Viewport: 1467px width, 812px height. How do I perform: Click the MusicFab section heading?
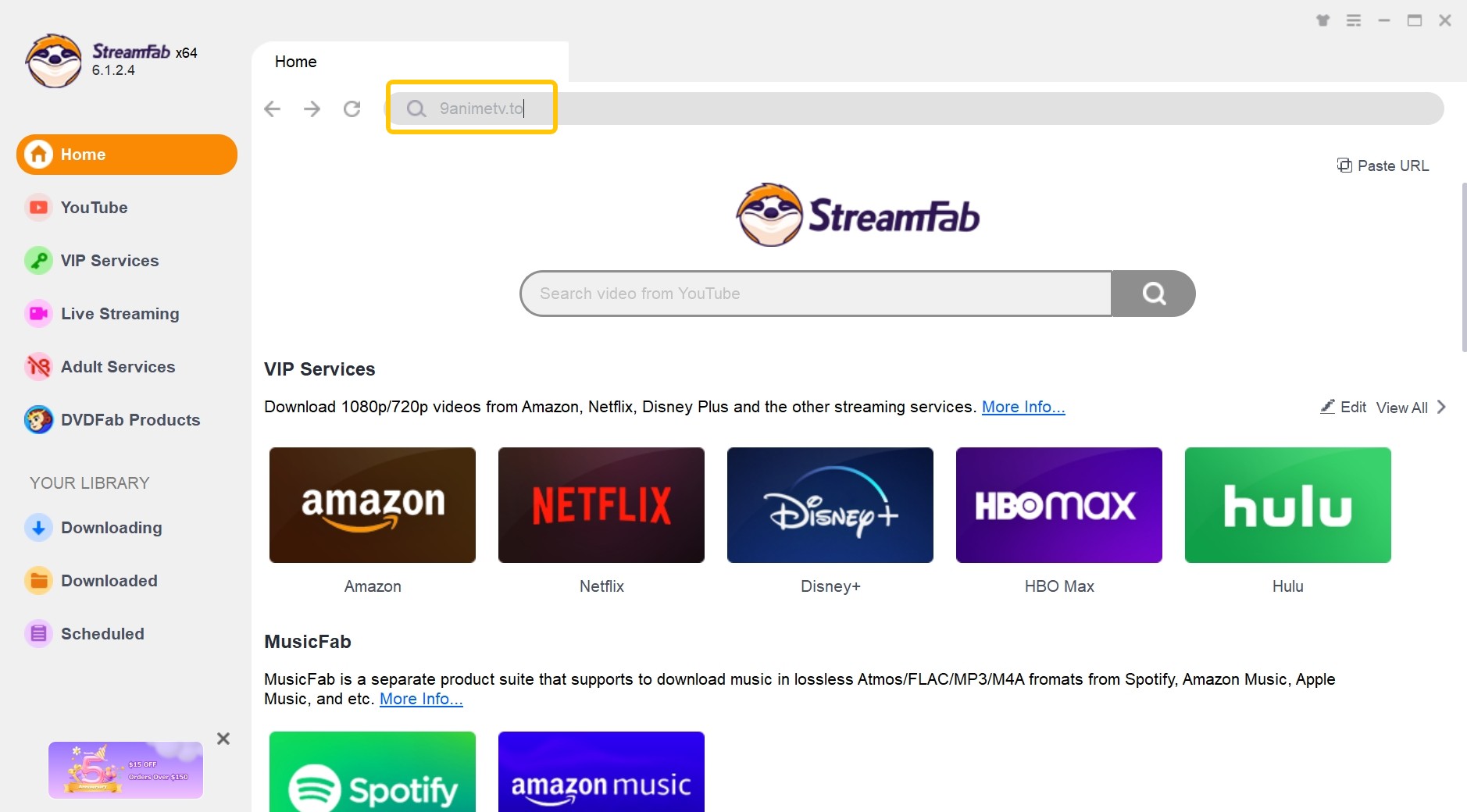[x=308, y=642]
